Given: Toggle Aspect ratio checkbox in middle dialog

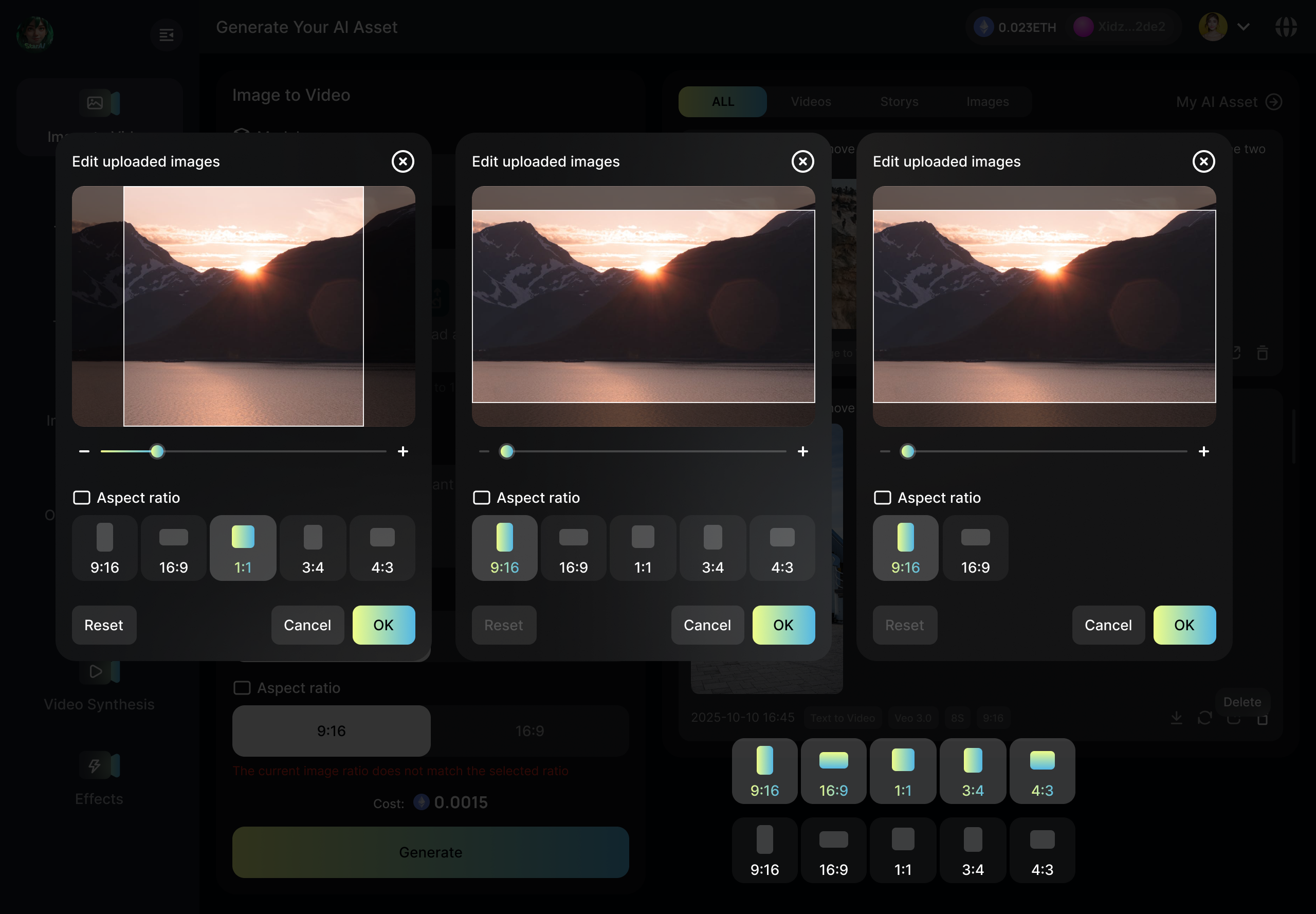Looking at the screenshot, I should [x=482, y=498].
